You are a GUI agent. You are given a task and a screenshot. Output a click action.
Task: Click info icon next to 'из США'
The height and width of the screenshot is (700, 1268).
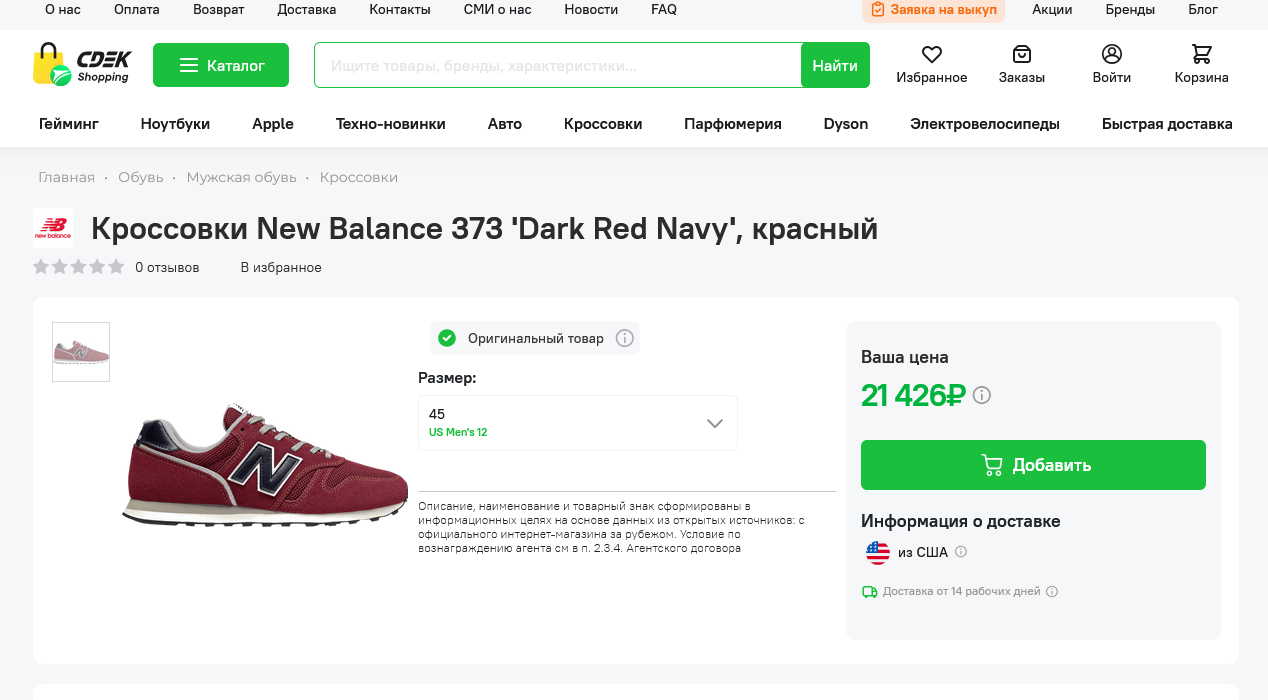pyautogui.click(x=961, y=552)
